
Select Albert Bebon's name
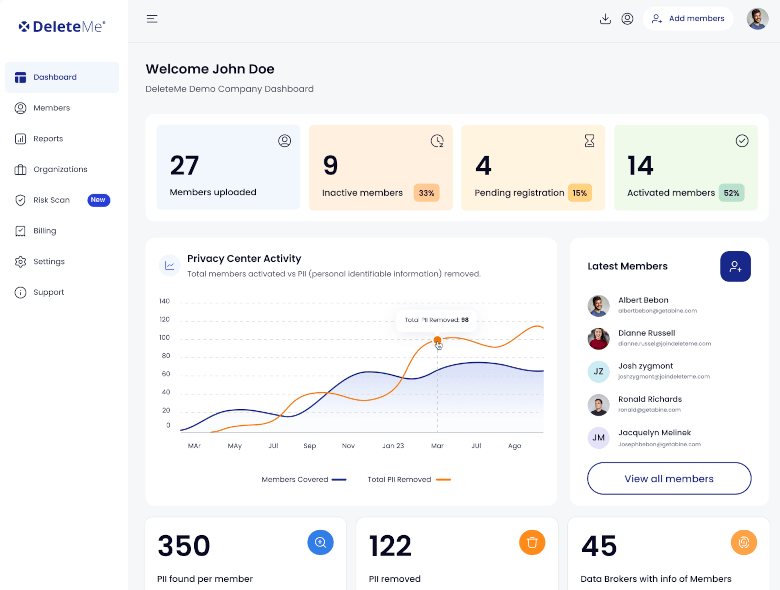pyautogui.click(x=643, y=300)
